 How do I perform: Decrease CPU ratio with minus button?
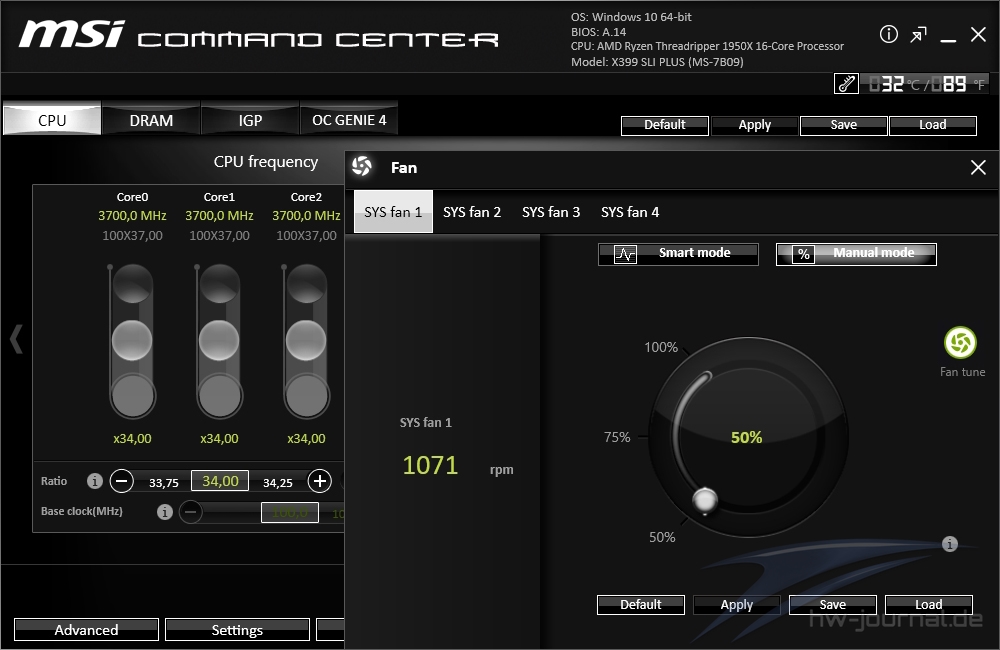(x=121, y=480)
